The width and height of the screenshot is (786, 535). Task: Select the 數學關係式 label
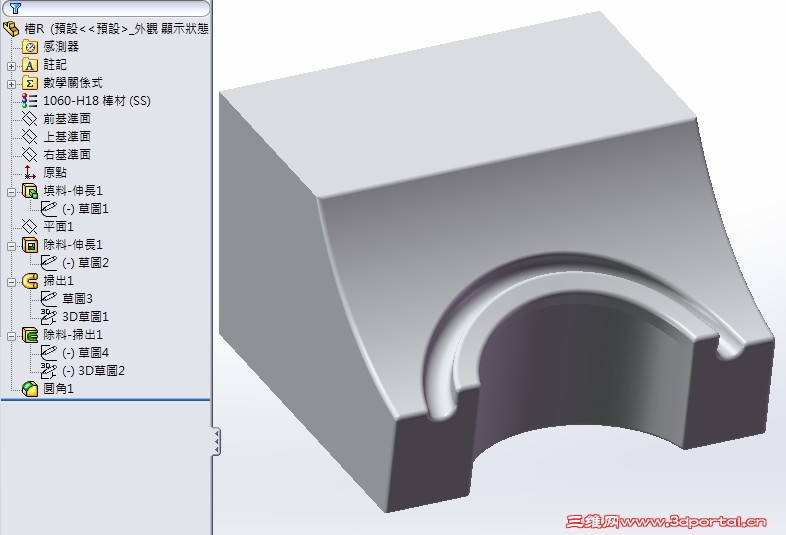tap(73, 83)
